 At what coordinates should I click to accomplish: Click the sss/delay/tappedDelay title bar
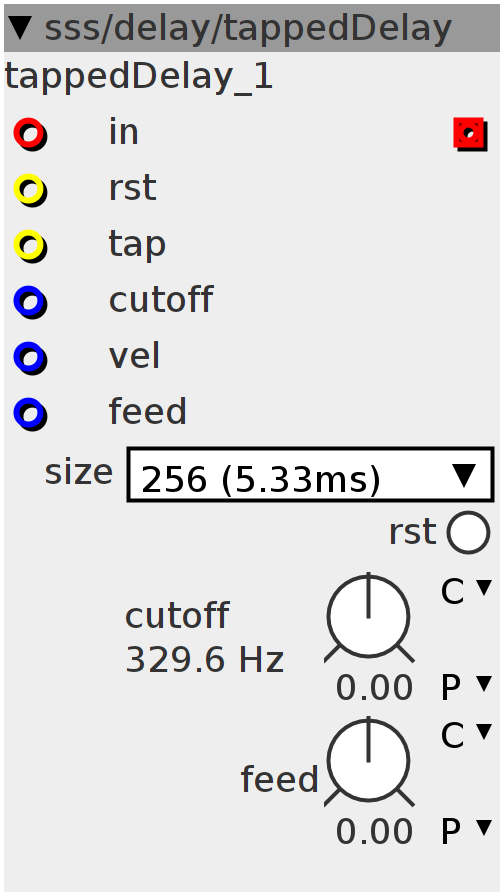click(x=252, y=28)
